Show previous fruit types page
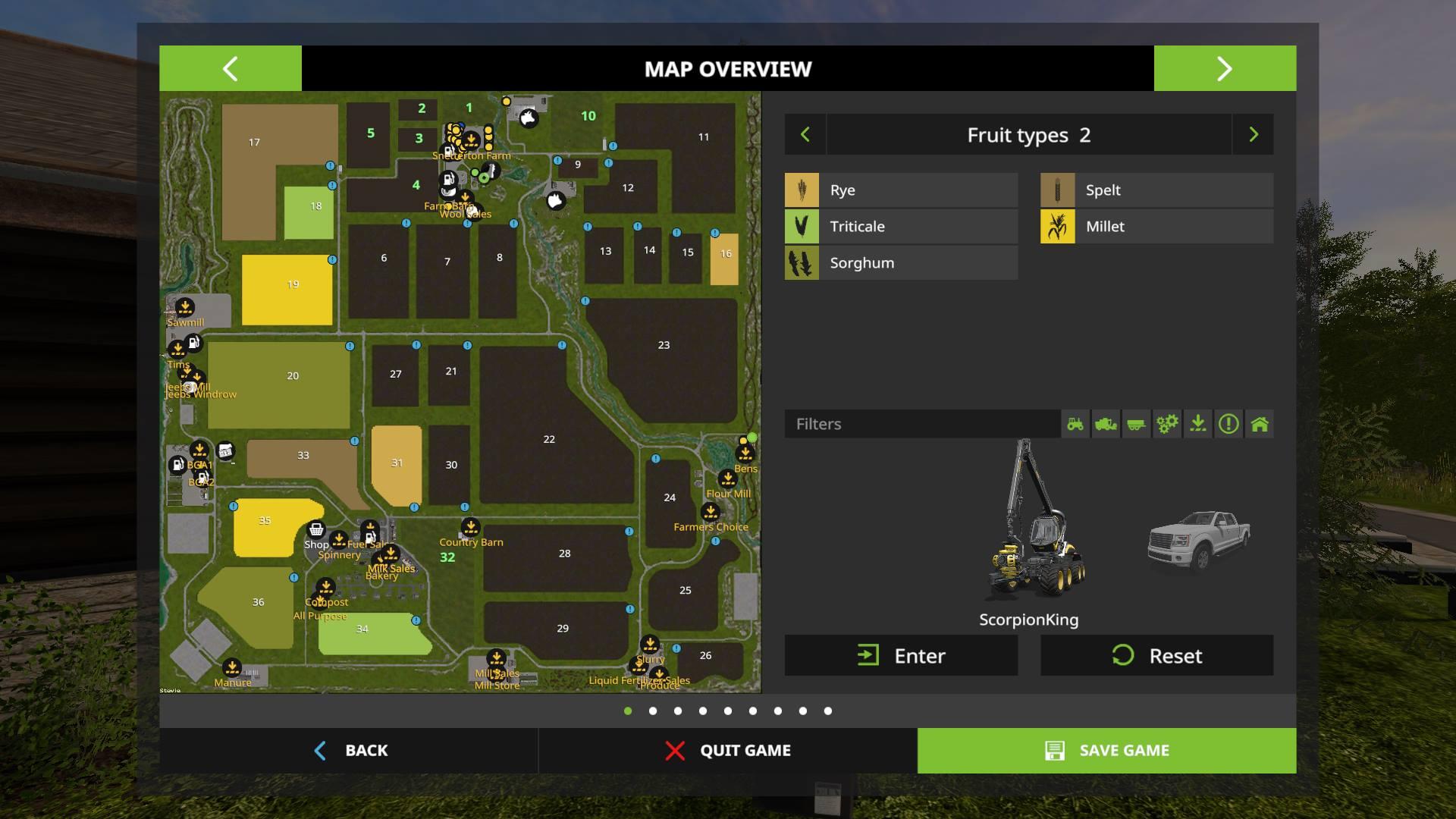The height and width of the screenshot is (819, 1456). [805, 135]
